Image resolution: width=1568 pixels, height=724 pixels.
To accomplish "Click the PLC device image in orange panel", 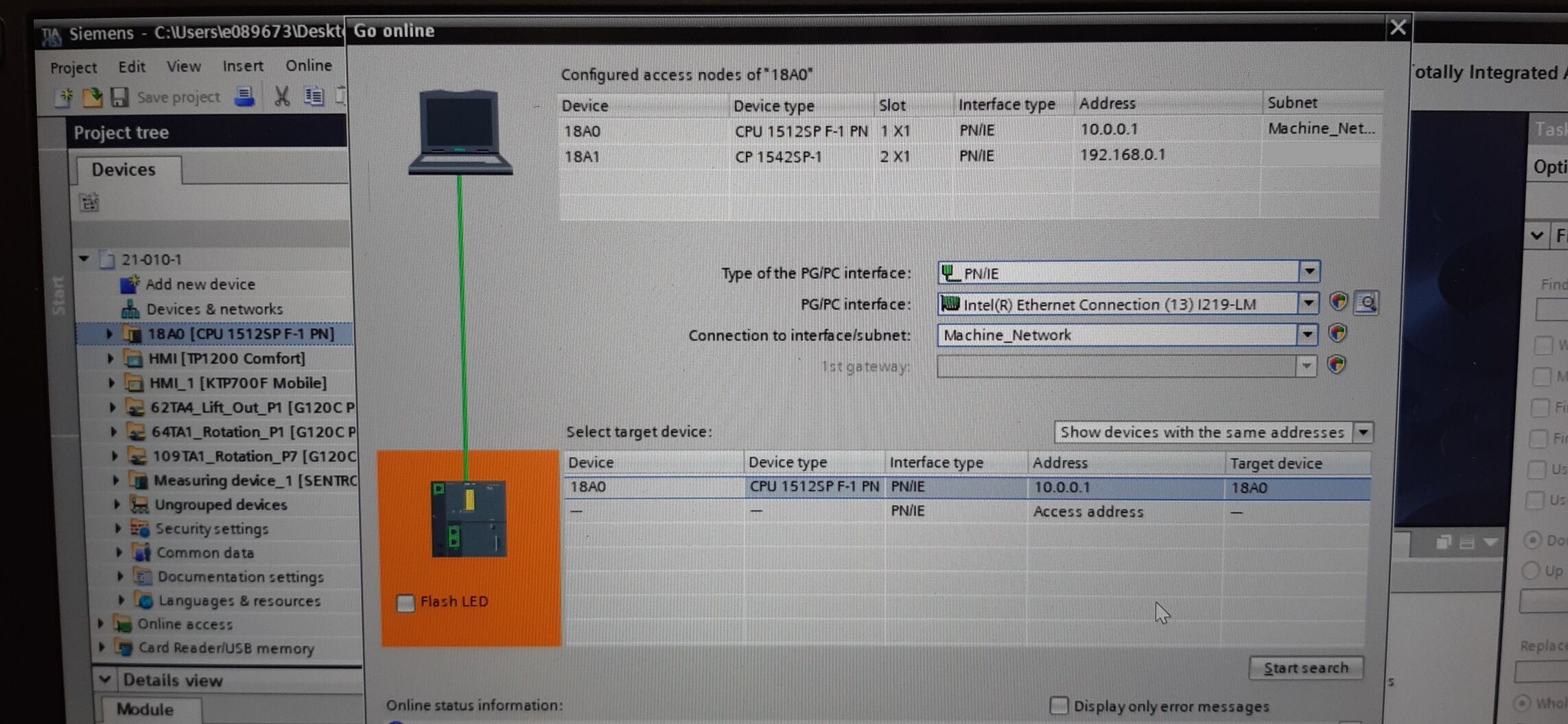I will pos(469,519).
